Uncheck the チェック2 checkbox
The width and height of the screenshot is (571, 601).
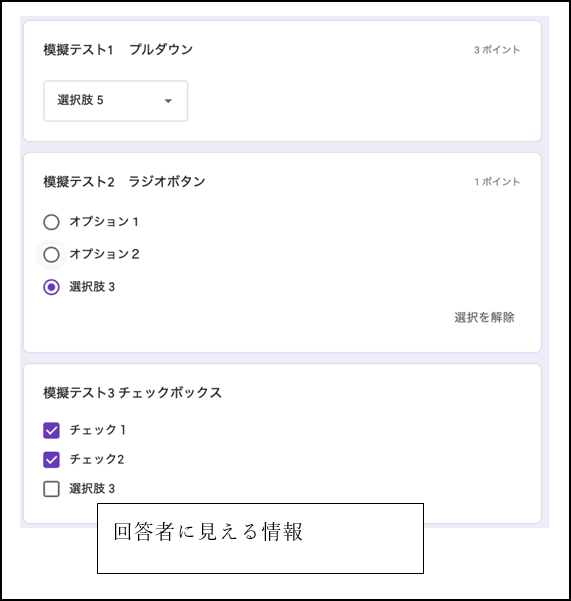coord(51,460)
